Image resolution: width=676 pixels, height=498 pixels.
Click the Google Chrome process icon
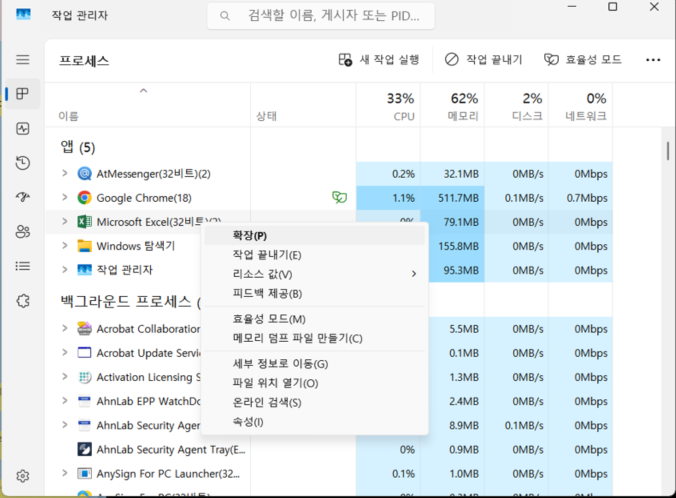point(84,198)
